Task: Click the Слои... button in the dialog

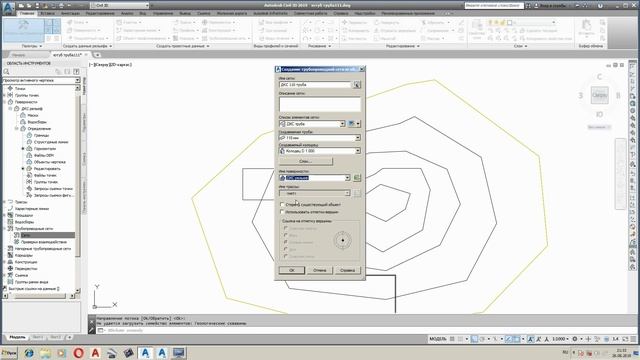Action: tap(306, 161)
